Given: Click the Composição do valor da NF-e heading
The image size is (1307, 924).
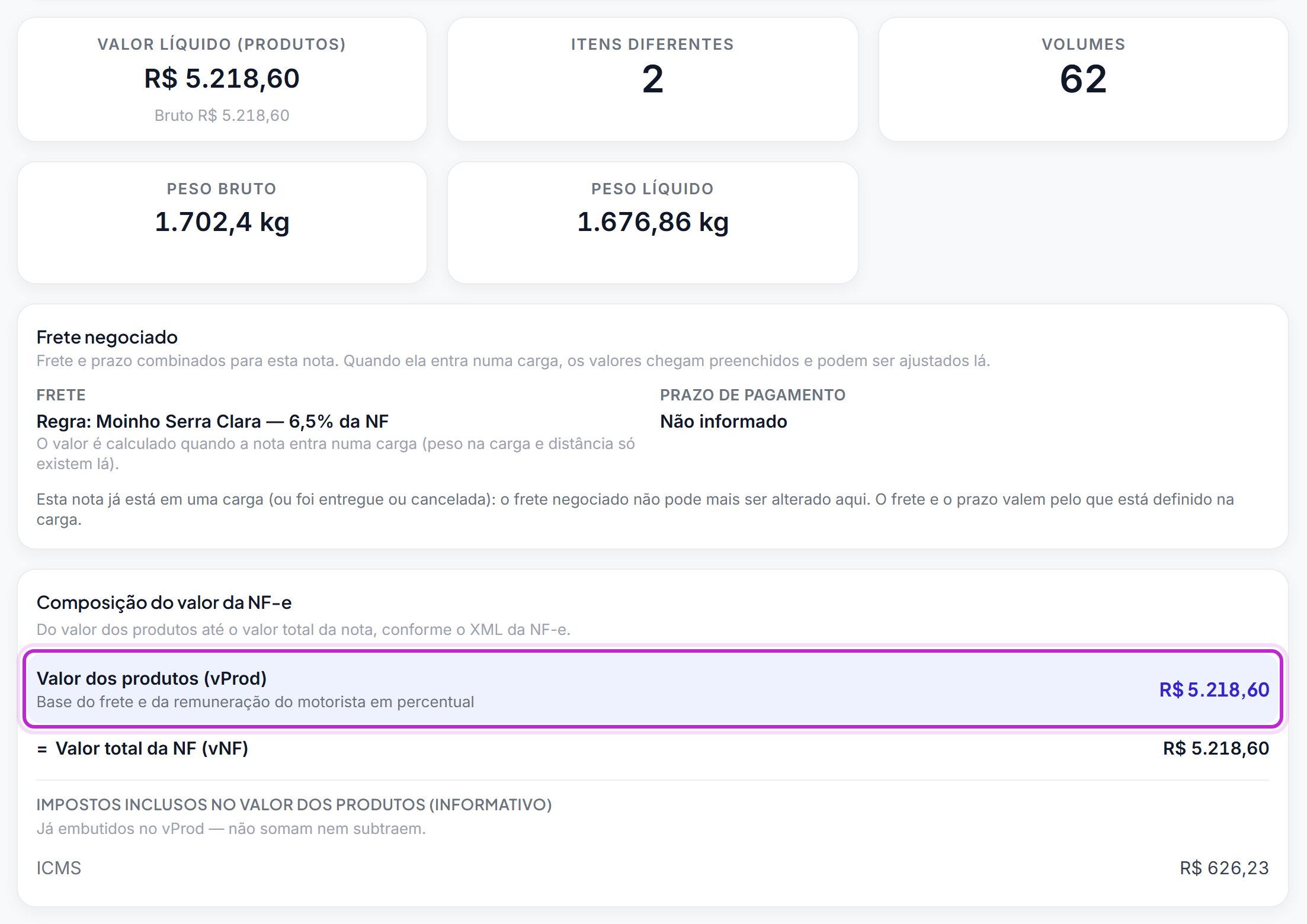Looking at the screenshot, I should pos(164,602).
